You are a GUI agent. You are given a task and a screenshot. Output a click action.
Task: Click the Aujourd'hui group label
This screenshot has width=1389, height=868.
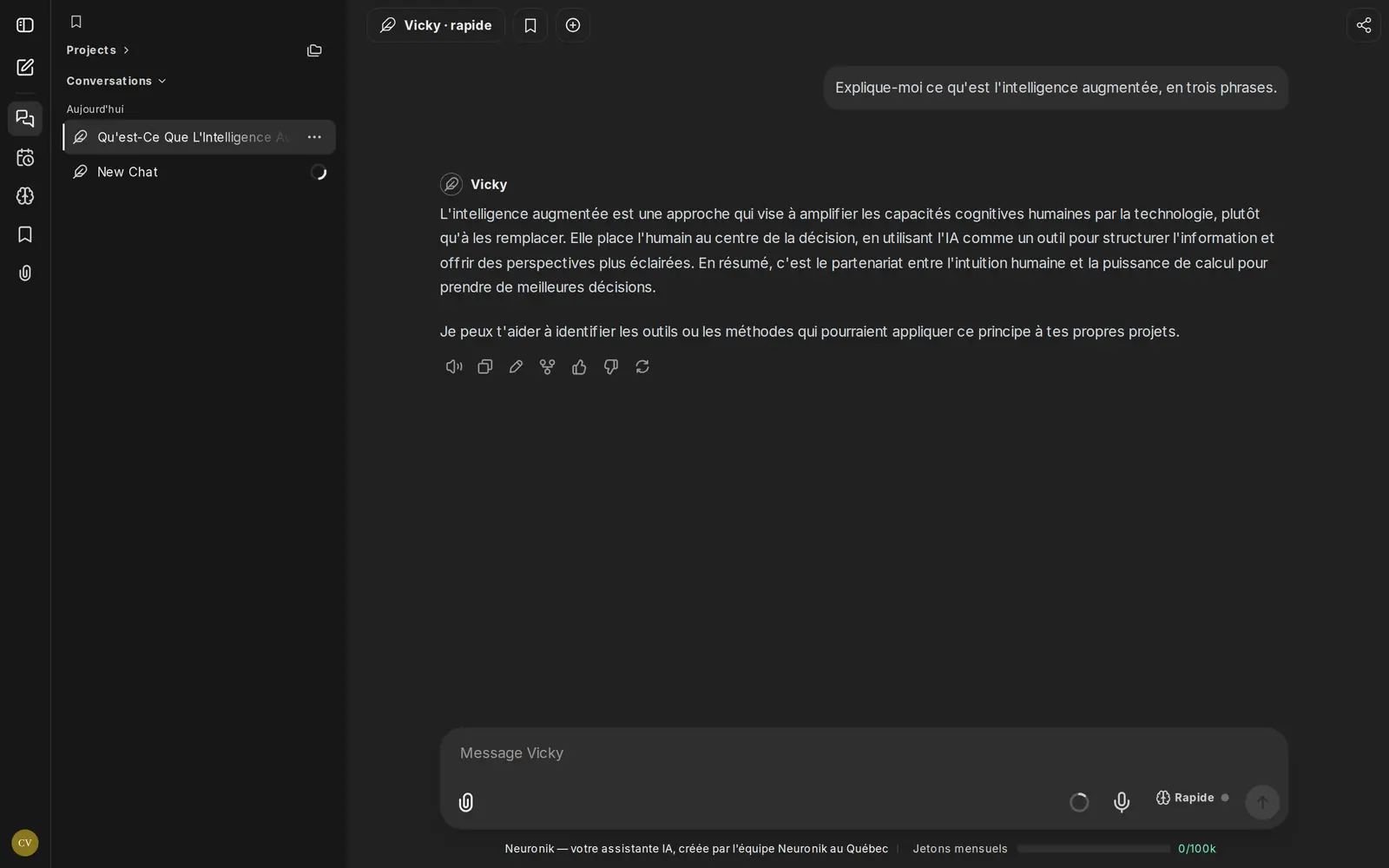[x=95, y=109]
